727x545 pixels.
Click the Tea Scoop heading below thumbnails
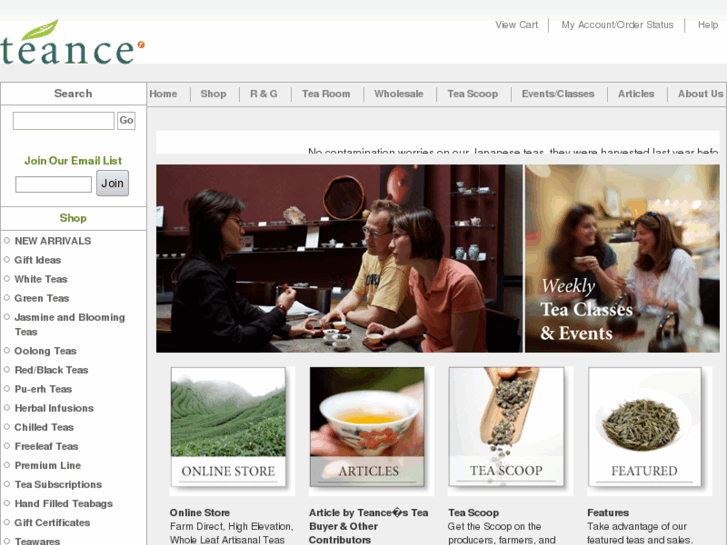click(x=473, y=513)
